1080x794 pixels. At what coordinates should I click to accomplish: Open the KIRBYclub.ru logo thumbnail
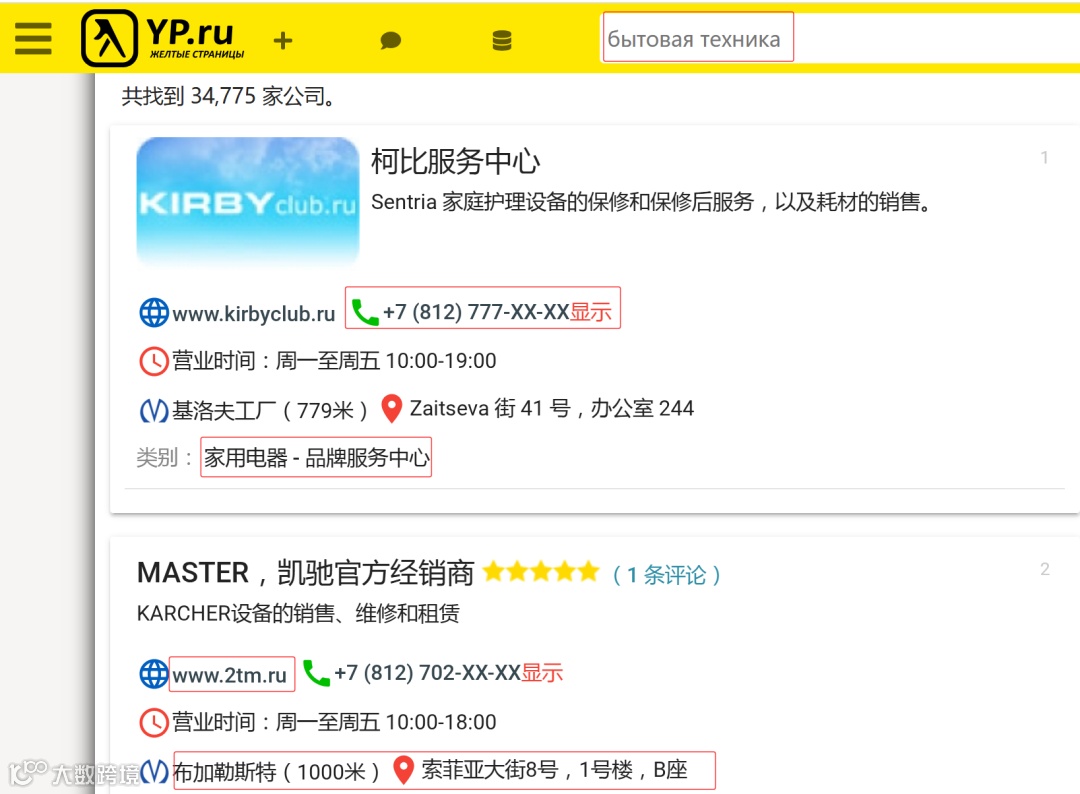pos(248,200)
